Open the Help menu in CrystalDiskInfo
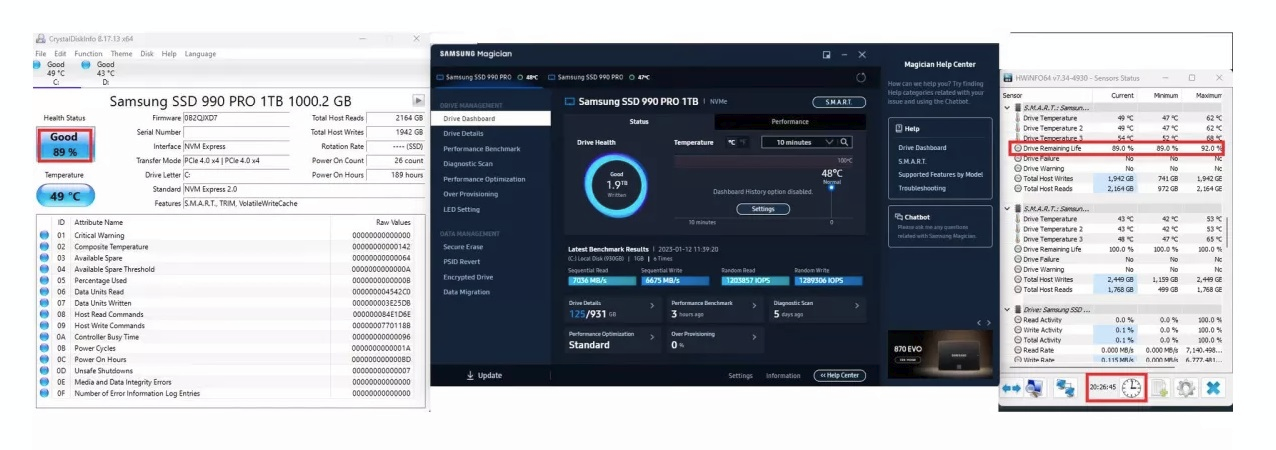The width and height of the screenshot is (1276, 450). tap(169, 54)
